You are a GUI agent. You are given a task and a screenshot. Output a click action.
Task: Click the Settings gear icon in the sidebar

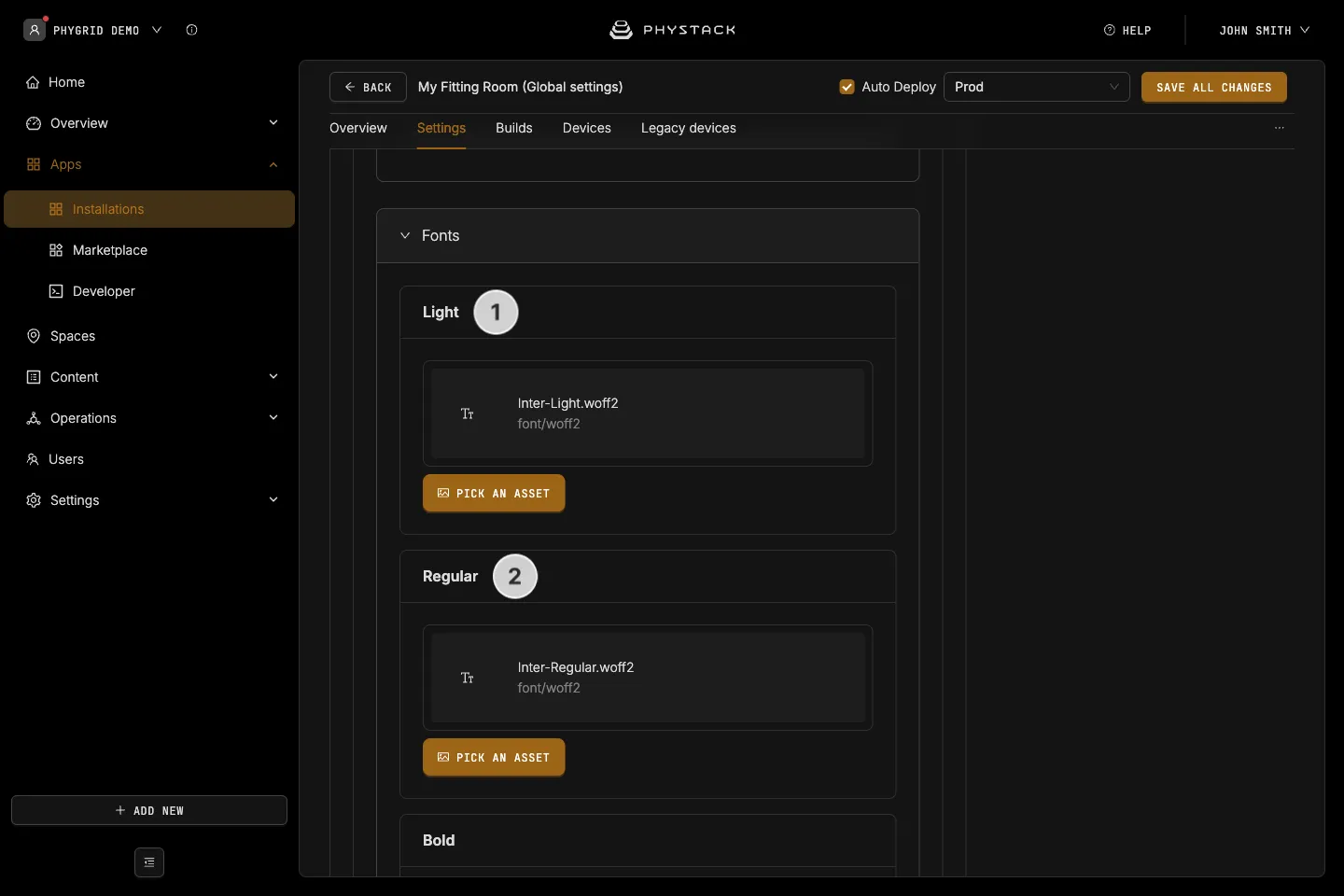34,500
